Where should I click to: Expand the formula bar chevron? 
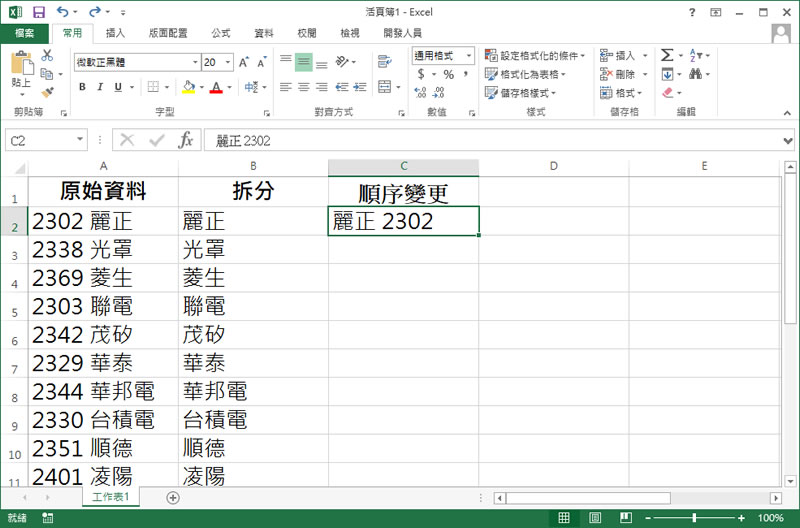tap(788, 140)
